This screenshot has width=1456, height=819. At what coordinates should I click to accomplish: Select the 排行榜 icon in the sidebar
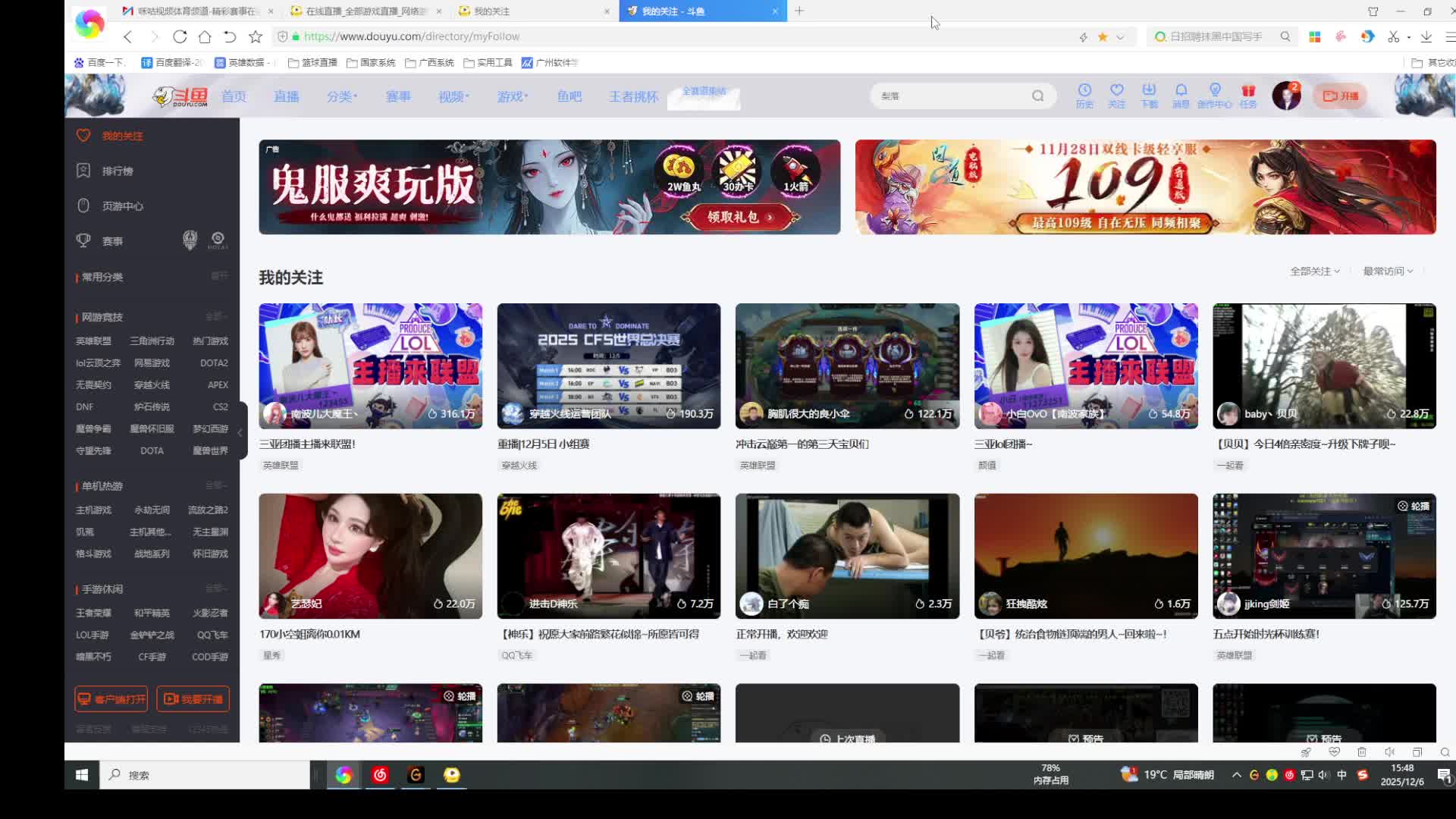coord(83,171)
